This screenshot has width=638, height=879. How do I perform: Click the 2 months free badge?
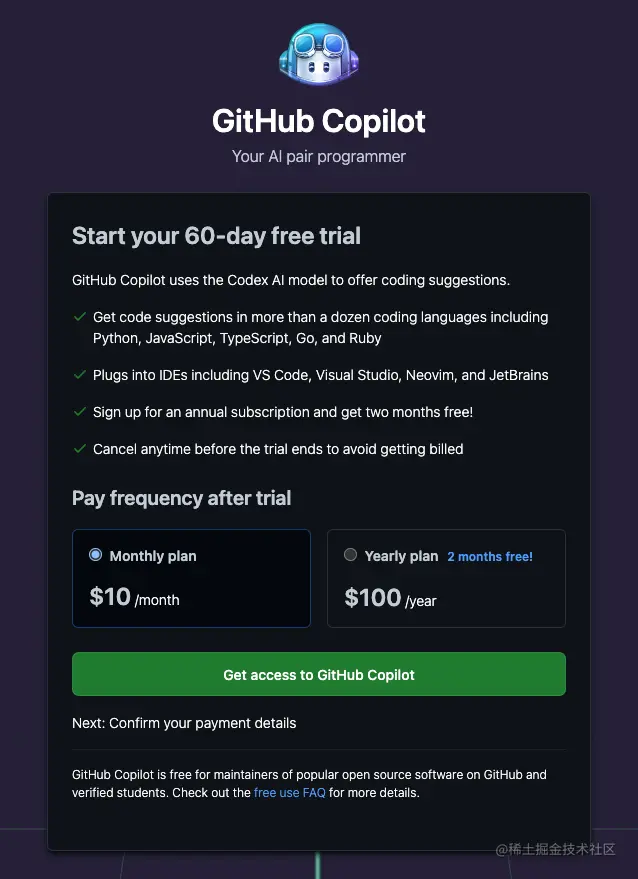490,556
